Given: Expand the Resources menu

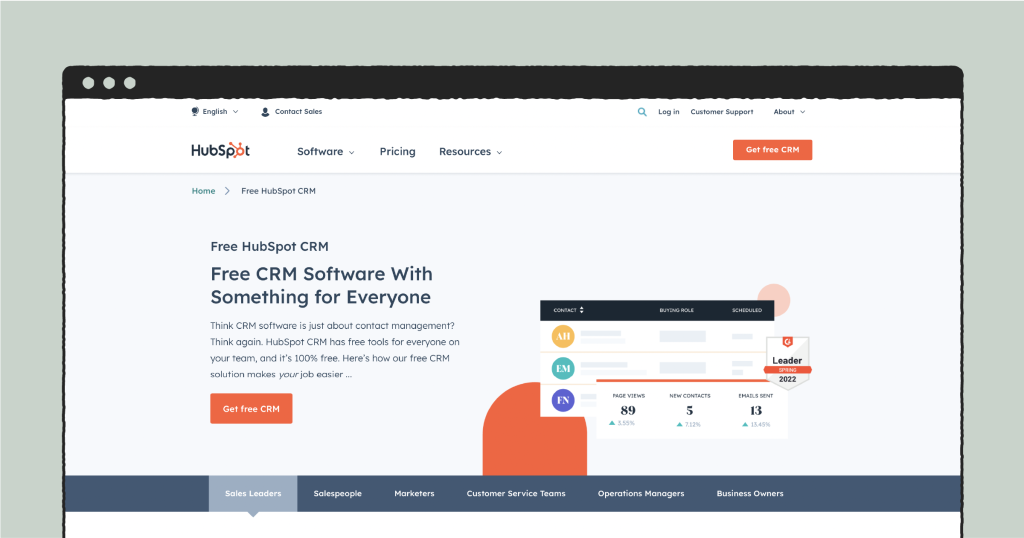Looking at the screenshot, I should (x=471, y=151).
